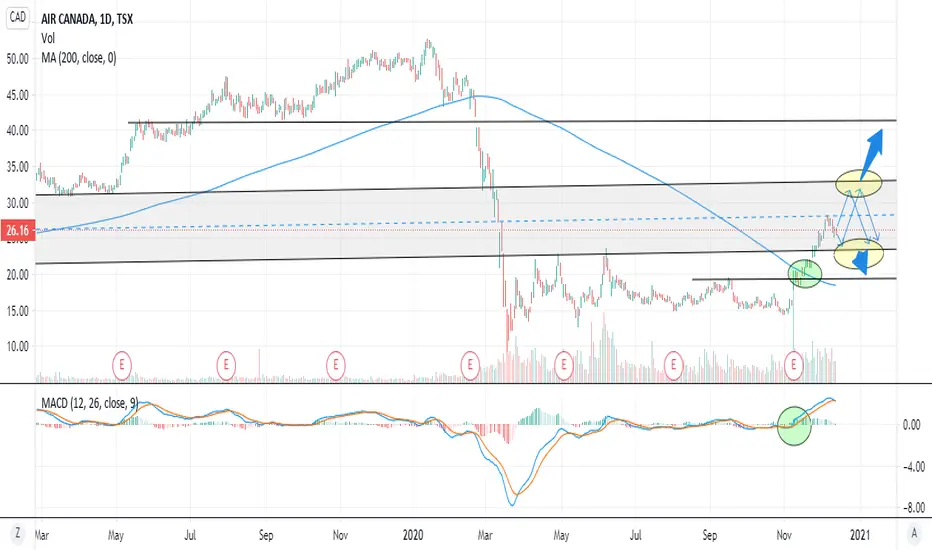Open the third earnings E marker from left
Screen dimensions: 932x550
(x=335, y=364)
